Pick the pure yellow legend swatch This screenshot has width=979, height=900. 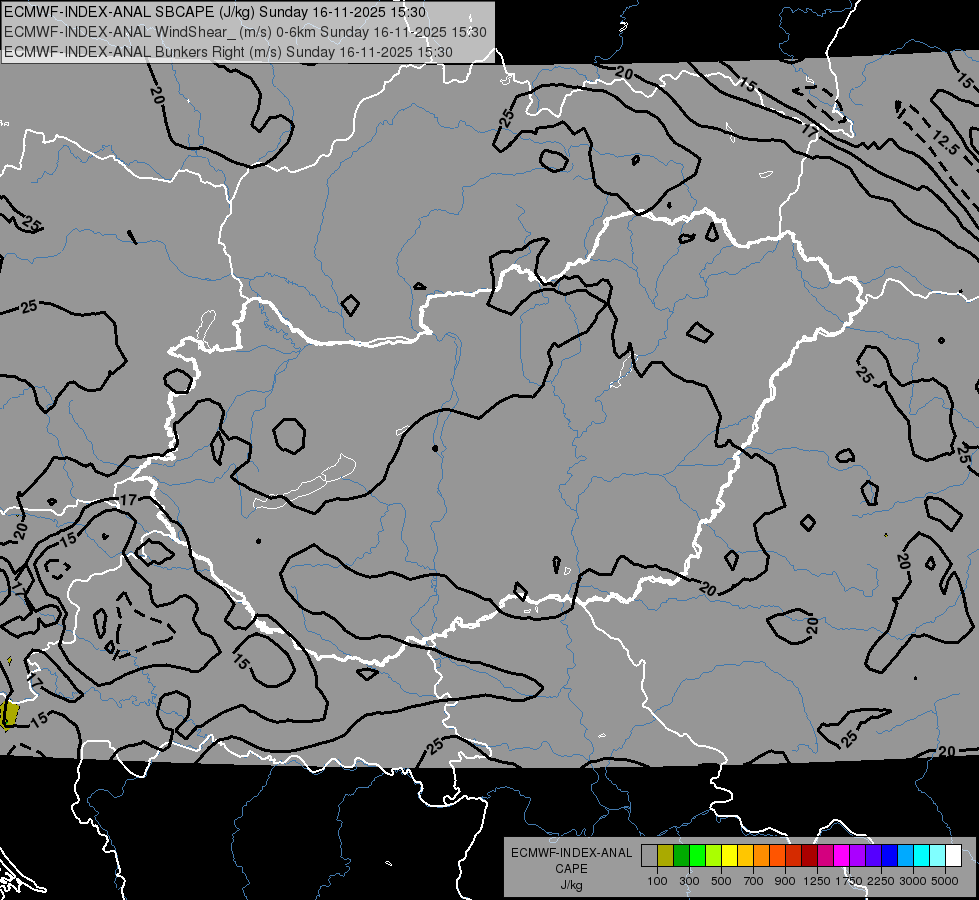[x=729, y=855]
